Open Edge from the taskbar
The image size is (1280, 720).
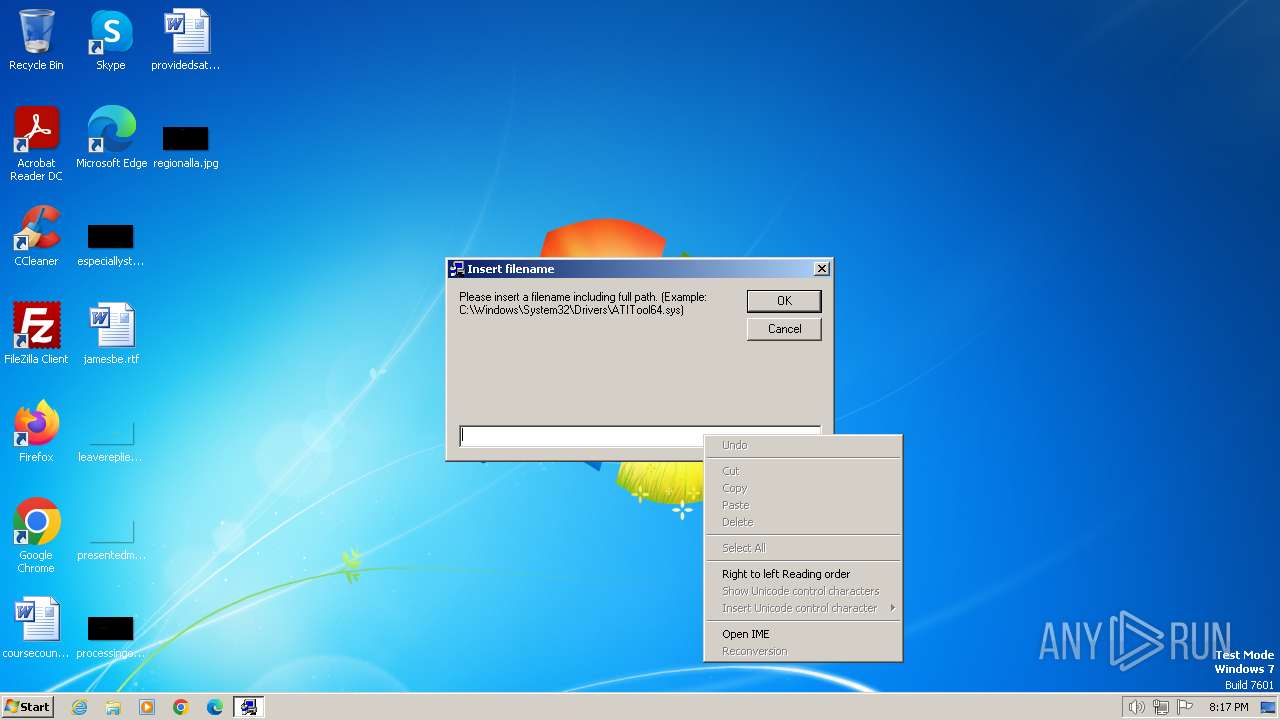(x=215, y=707)
